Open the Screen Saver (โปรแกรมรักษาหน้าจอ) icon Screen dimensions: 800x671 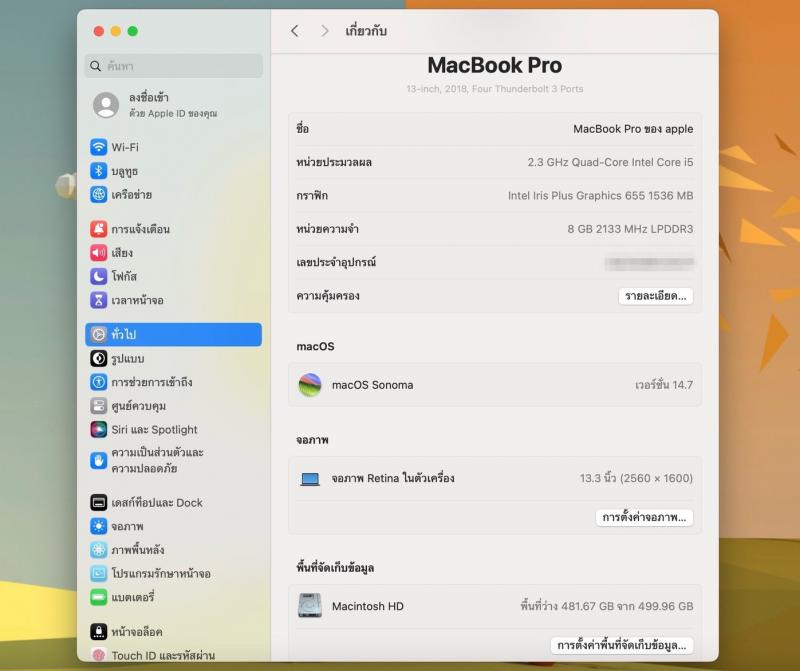[98, 574]
